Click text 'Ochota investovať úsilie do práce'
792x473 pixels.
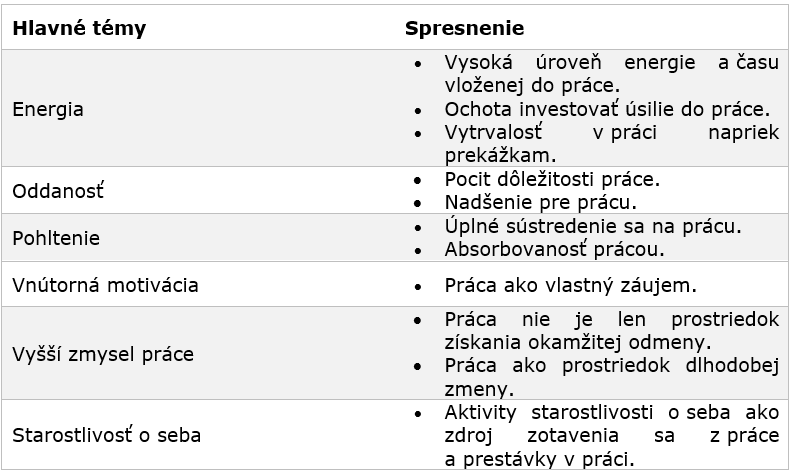pyautogui.click(x=607, y=109)
